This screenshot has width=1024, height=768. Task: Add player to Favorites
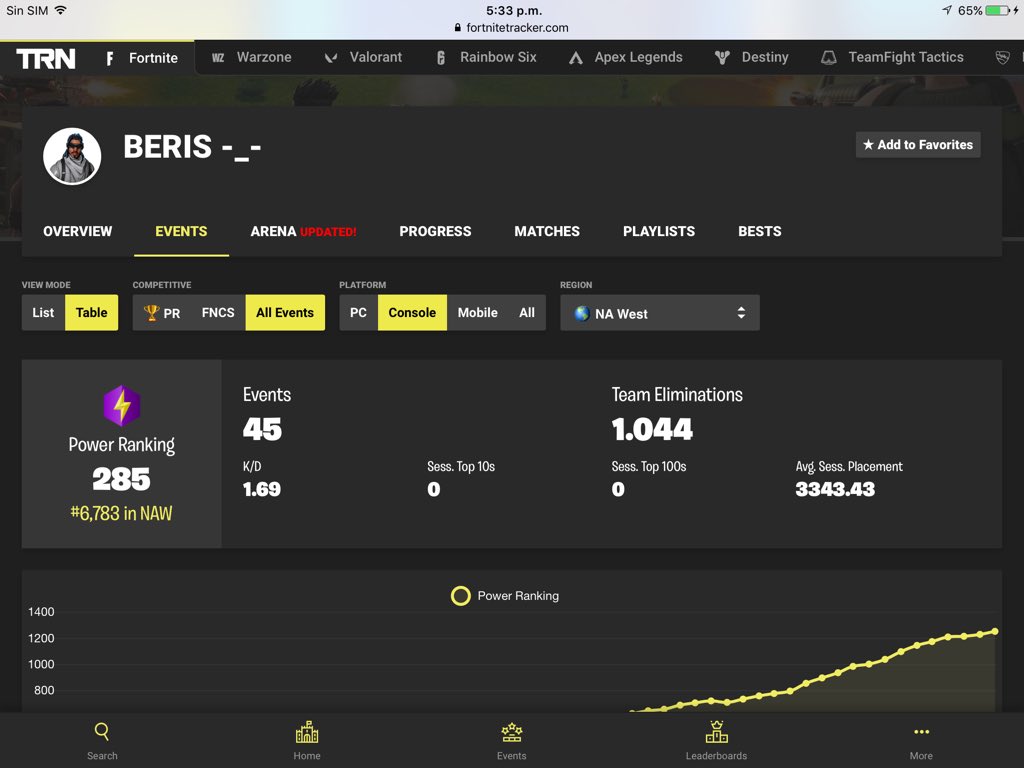(918, 145)
